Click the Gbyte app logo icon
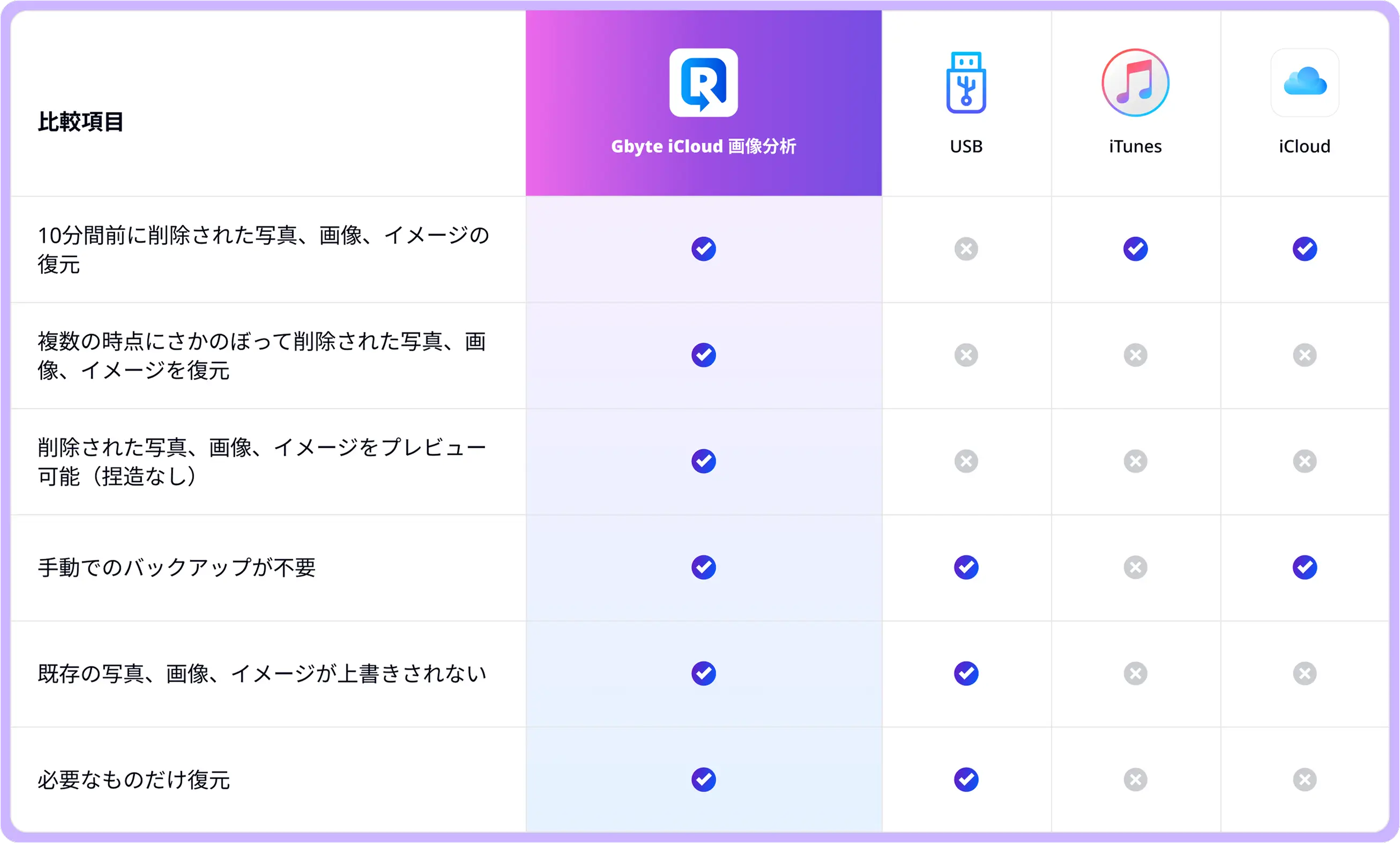Viewport: 1400px width, 843px height. [703, 83]
